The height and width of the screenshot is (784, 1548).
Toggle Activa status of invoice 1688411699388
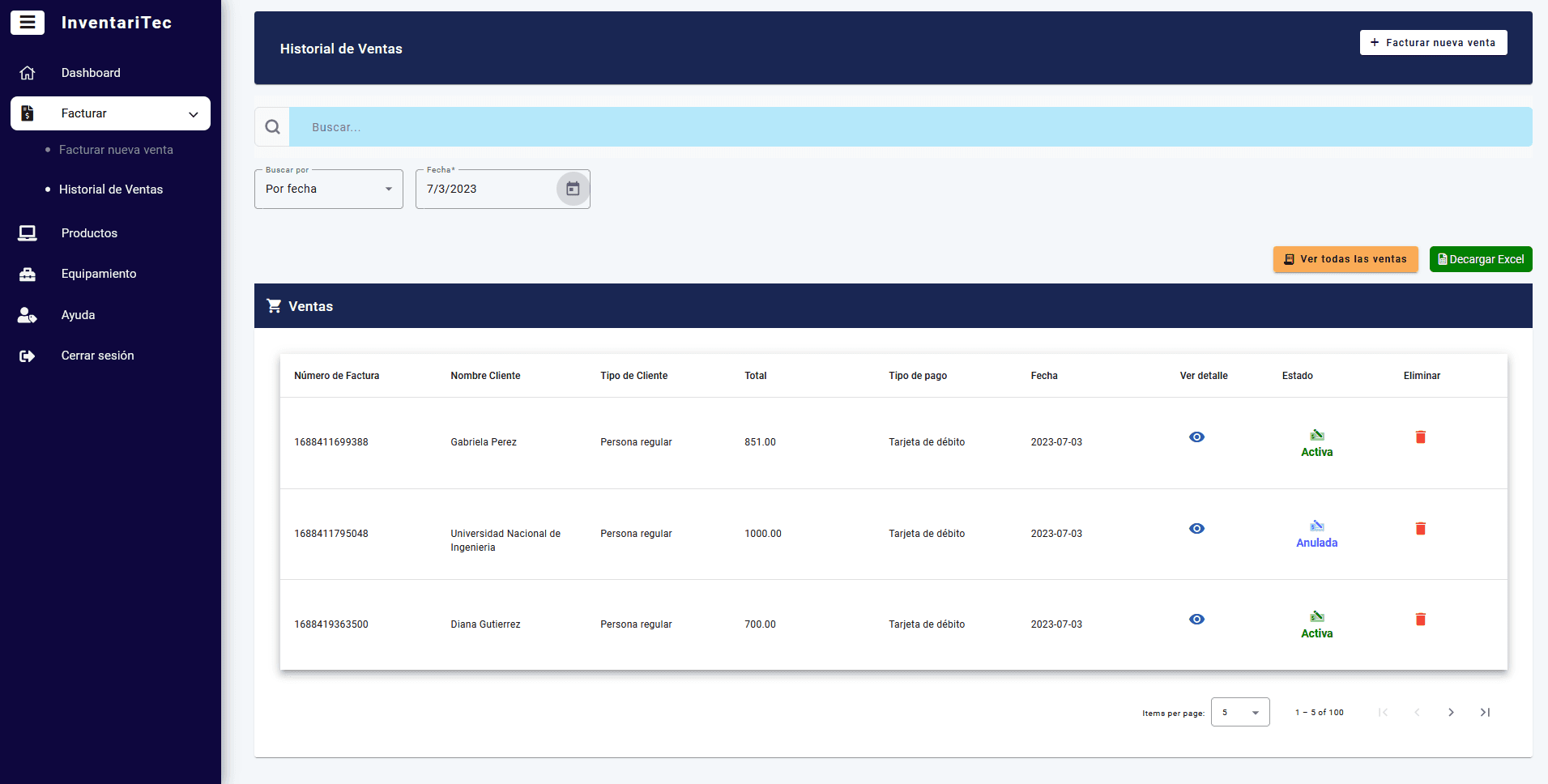click(1316, 443)
